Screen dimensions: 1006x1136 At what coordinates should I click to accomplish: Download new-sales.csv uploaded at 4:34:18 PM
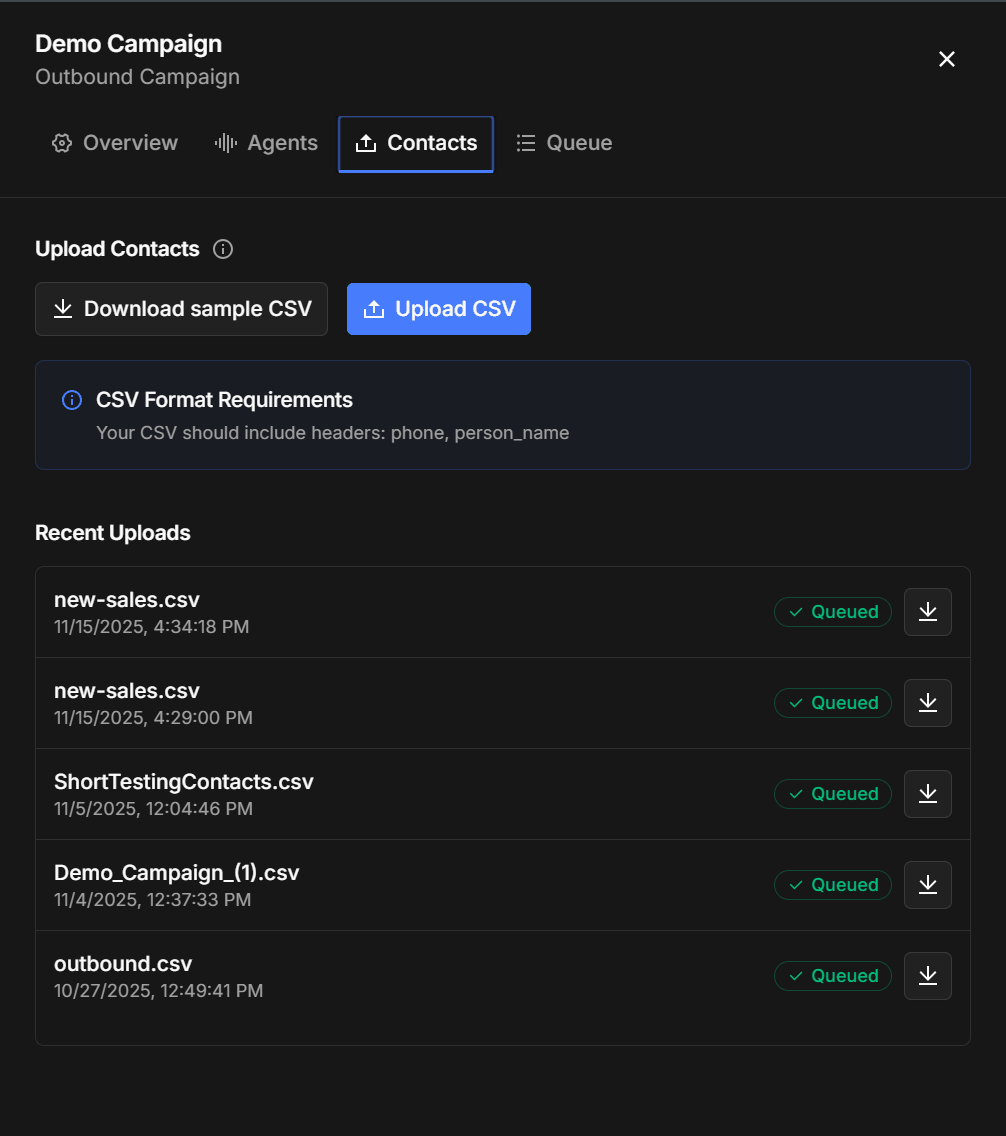pos(928,612)
